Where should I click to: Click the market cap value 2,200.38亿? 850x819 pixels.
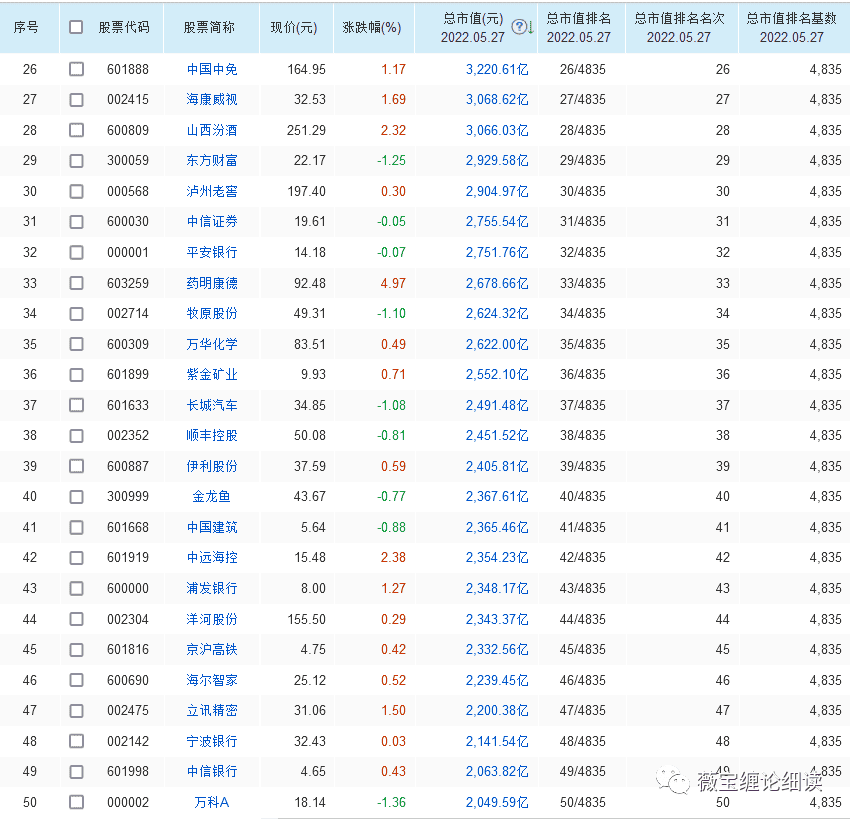(497, 711)
